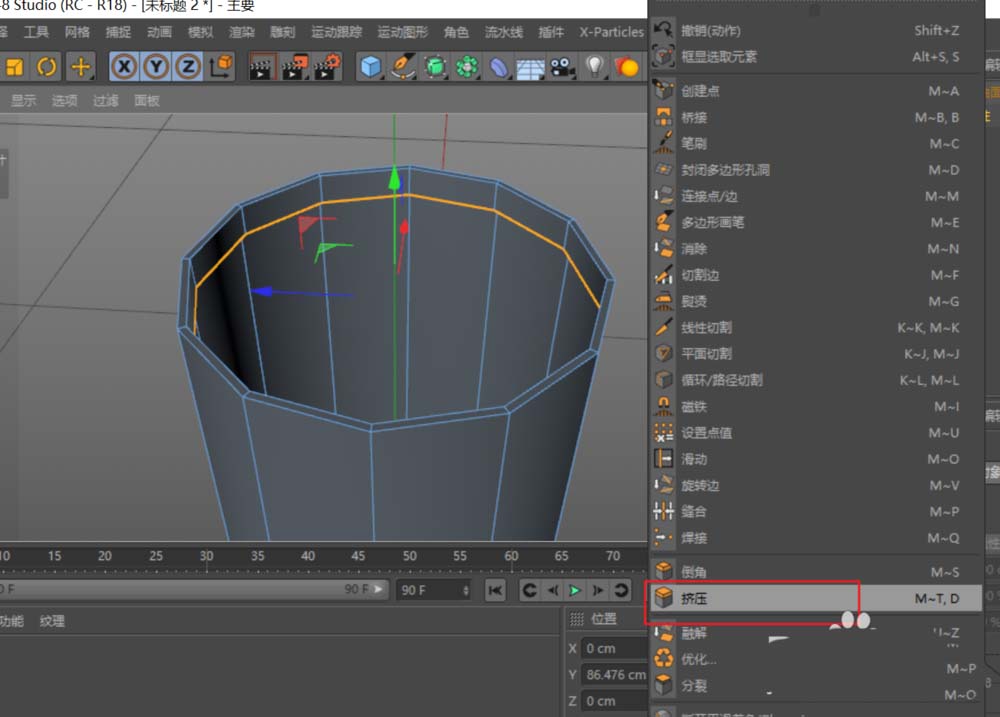Click the Y position field 86.476 cm
Image resolution: width=1000 pixels, height=717 pixels.
point(615,675)
